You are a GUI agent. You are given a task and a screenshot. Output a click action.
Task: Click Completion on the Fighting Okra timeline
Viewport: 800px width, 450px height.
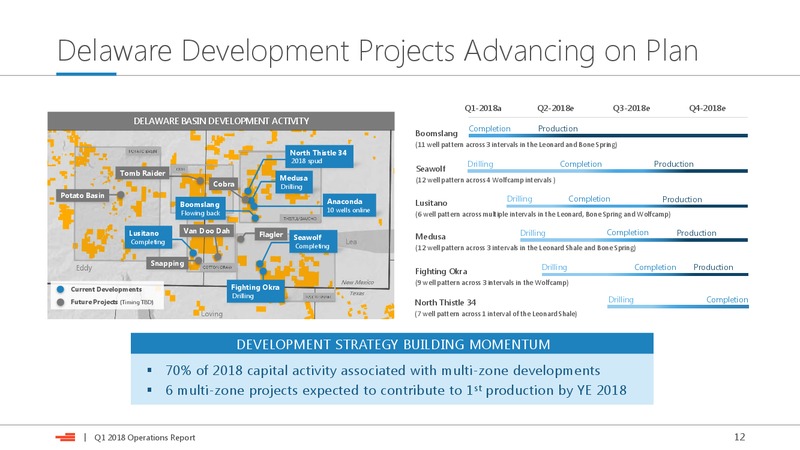(655, 267)
